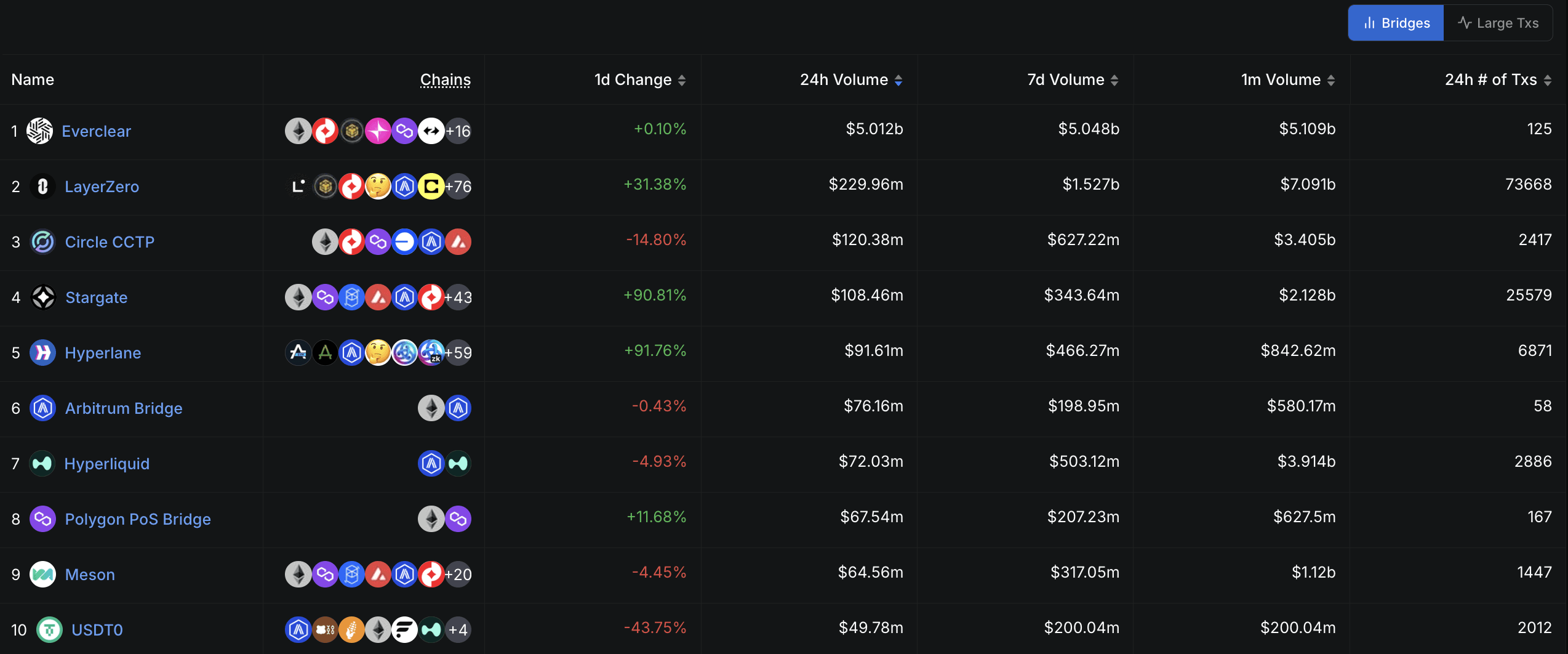This screenshot has width=1568, height=654.
Task: Open the Arbitrum Bridge link
Action: pyautogui.click(x=124, y=408)
